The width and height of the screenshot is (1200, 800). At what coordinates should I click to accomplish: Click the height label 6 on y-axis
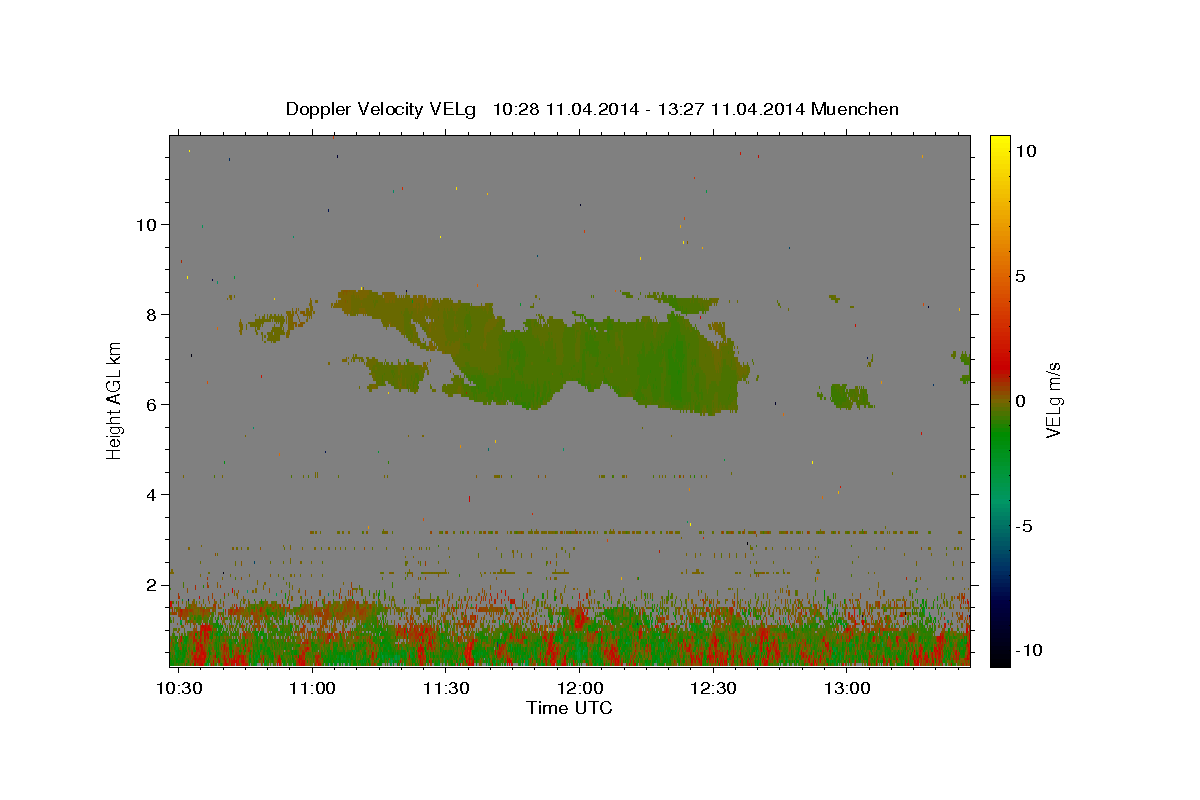[x=150, y=405]
